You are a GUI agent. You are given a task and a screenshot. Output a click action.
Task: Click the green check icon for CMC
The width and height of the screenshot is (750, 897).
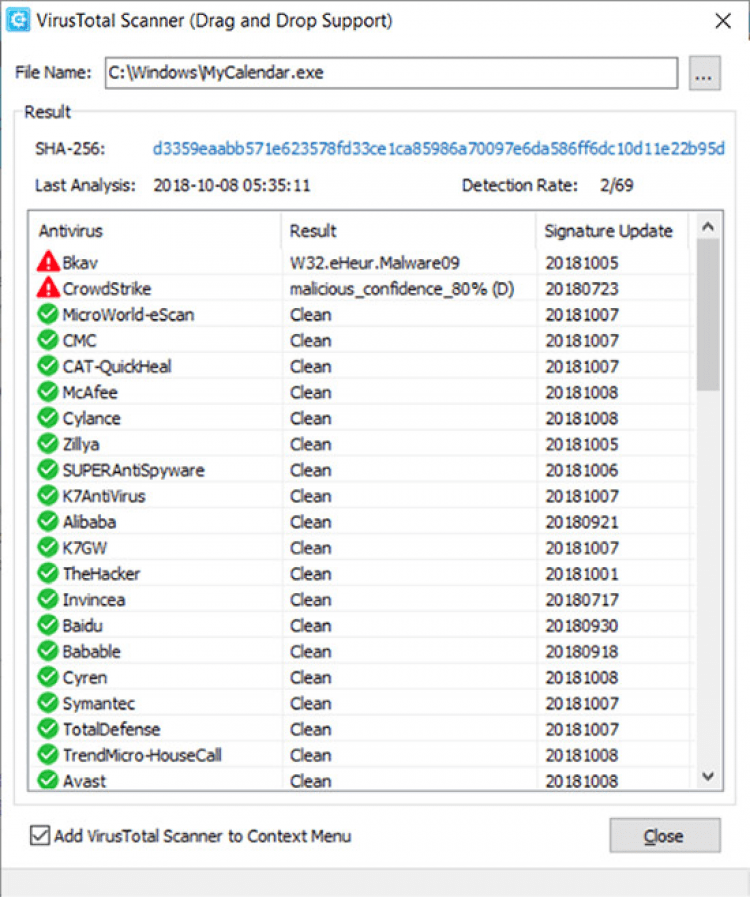coord(48,340)
